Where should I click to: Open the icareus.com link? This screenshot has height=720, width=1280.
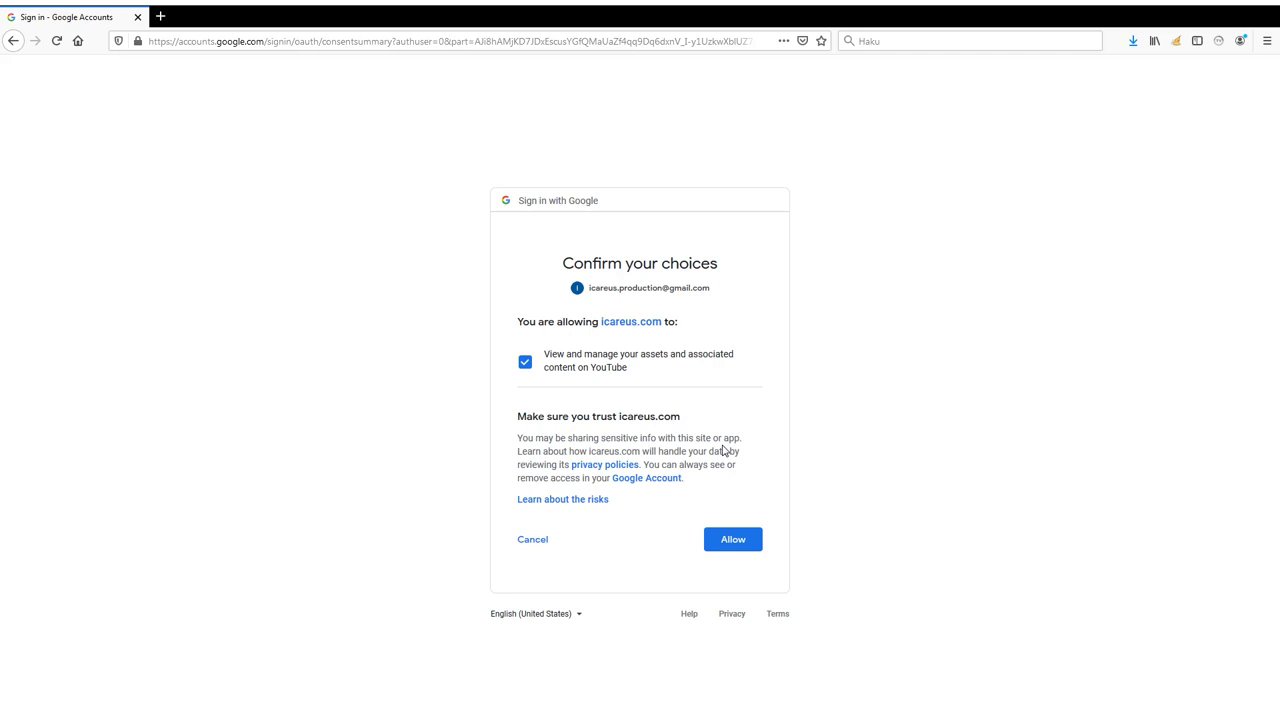coord(631,322)
